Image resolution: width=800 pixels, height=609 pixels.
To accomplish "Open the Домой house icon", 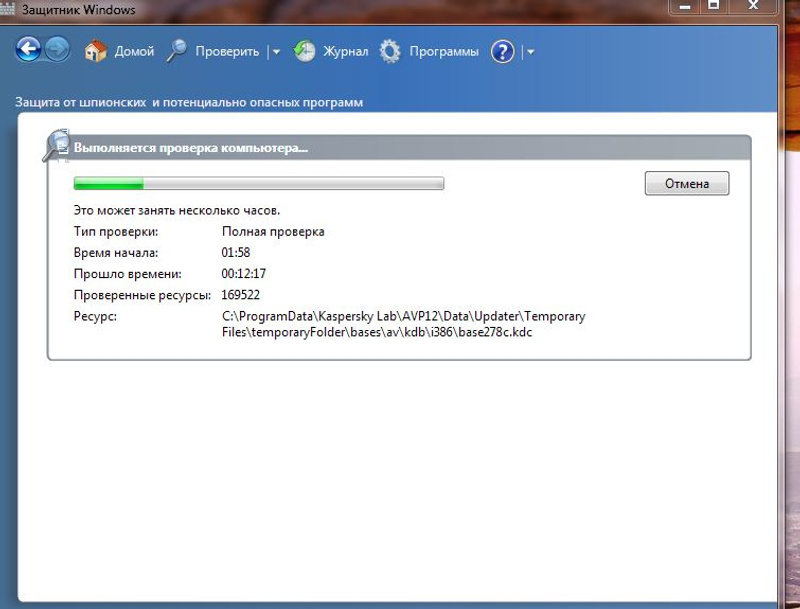I will click(x=95, y=51).
